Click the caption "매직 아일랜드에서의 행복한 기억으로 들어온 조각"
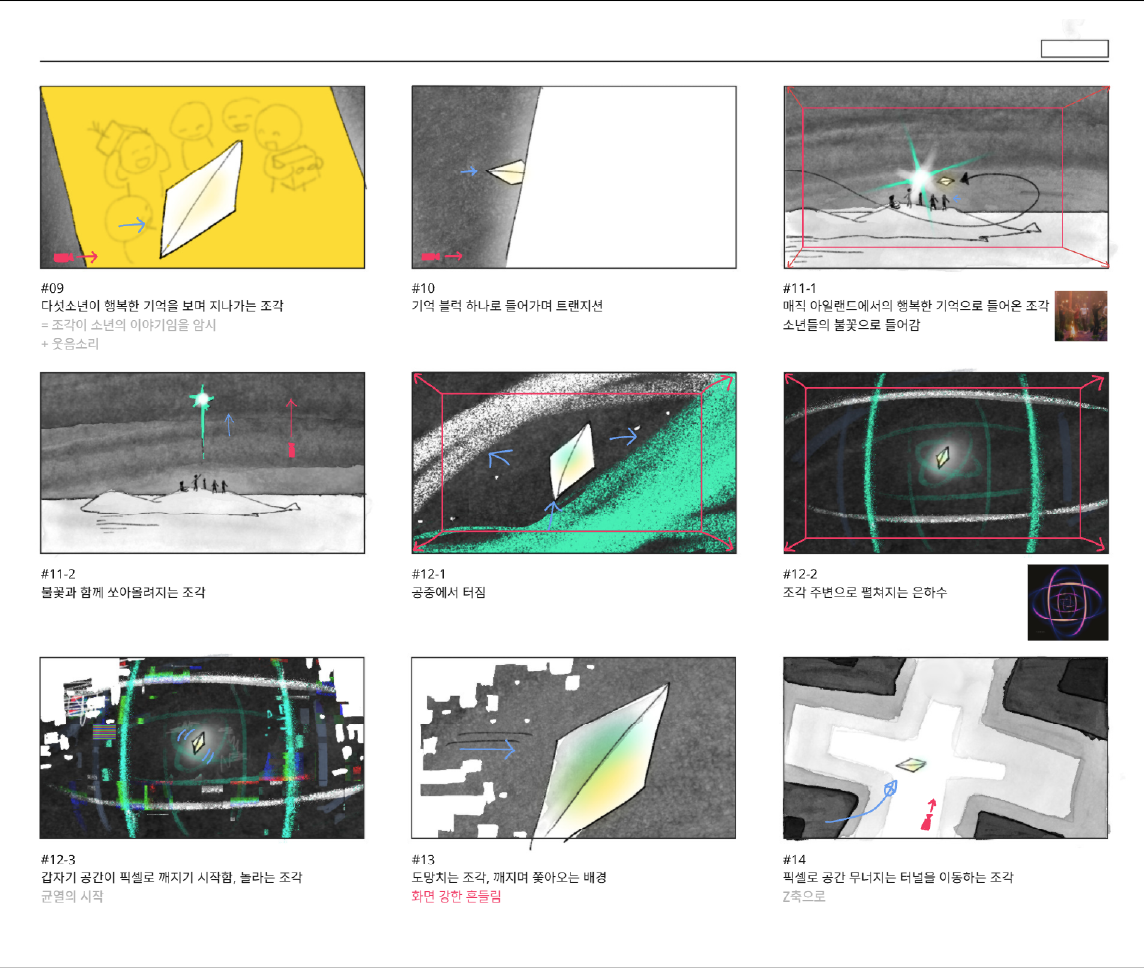 click(x=916, y=306)
